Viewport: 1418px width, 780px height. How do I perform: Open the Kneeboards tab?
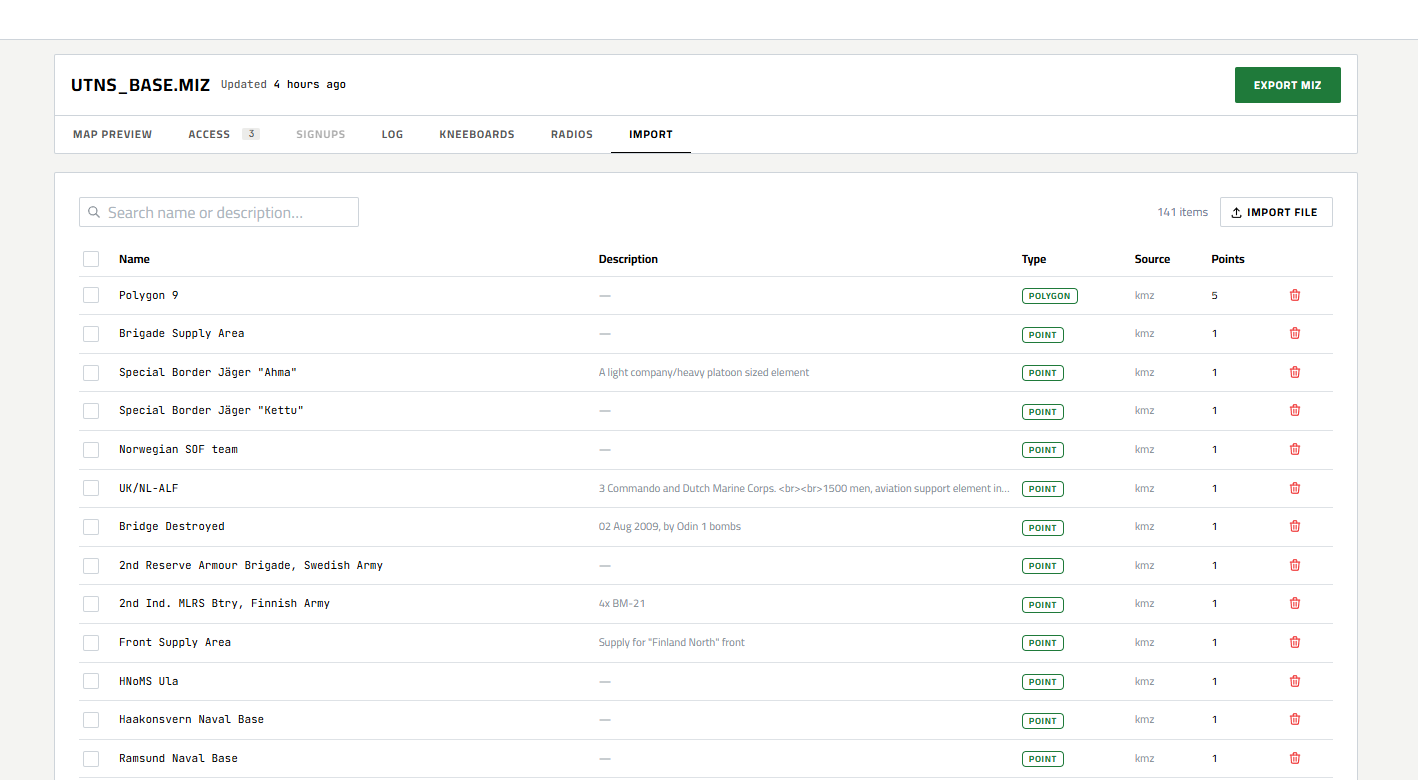point(477,134)
